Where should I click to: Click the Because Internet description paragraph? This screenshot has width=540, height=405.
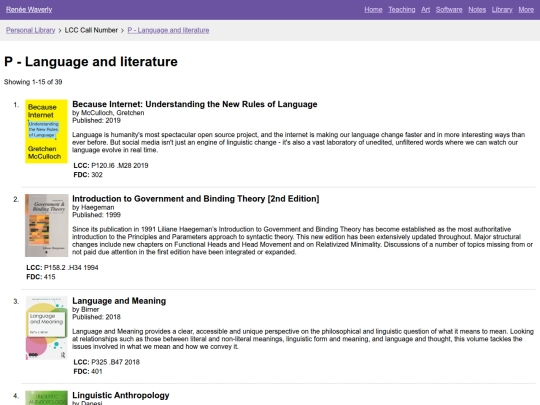pyautogui.click(x=298, y=142)
